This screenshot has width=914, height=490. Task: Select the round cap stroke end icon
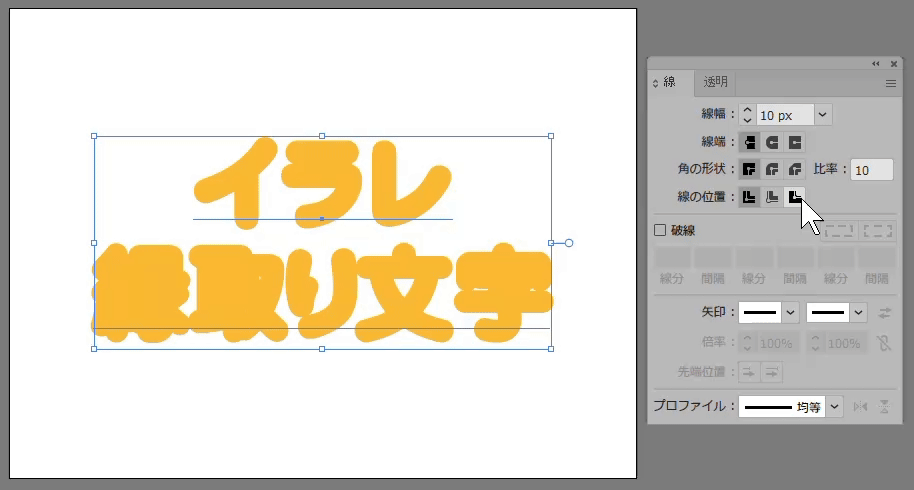[x=772, y=142]
